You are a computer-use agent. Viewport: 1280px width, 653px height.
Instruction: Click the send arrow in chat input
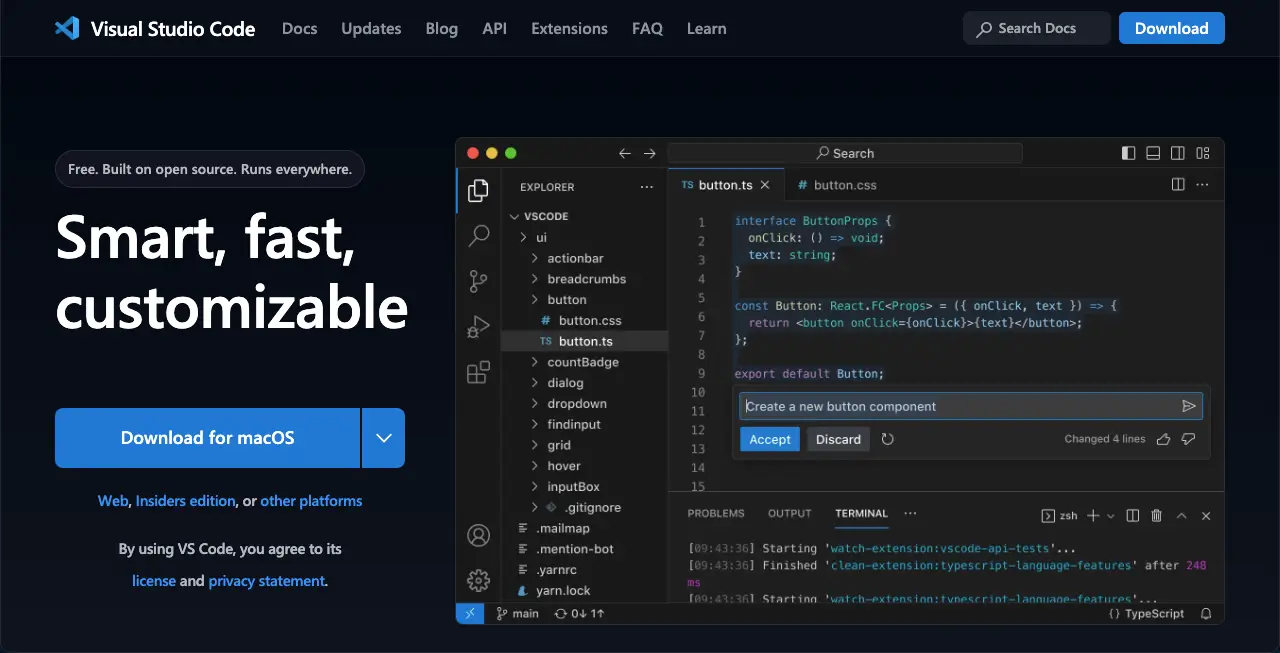pos(1189,406)
